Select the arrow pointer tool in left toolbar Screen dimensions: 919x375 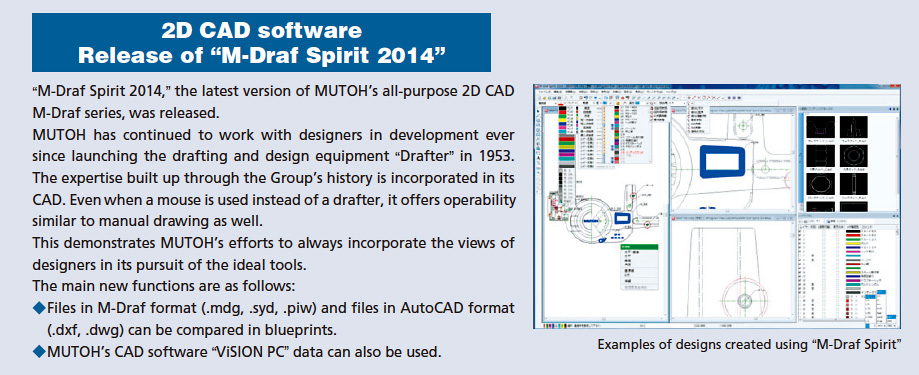tap(539, 111)
